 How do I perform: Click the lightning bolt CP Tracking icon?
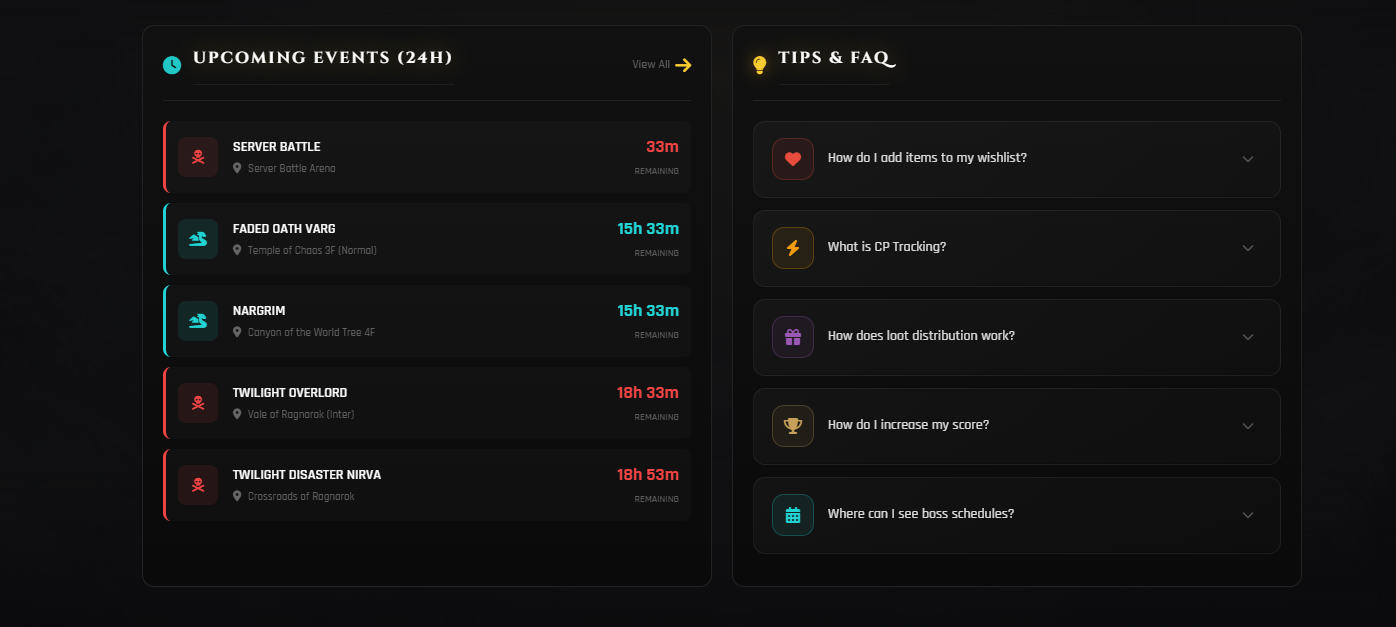793,248
